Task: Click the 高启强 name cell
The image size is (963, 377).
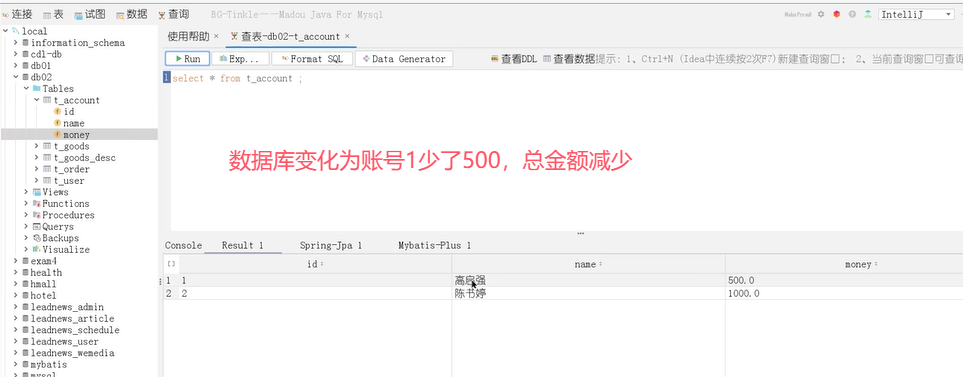Action: click(x=588, y=281)
